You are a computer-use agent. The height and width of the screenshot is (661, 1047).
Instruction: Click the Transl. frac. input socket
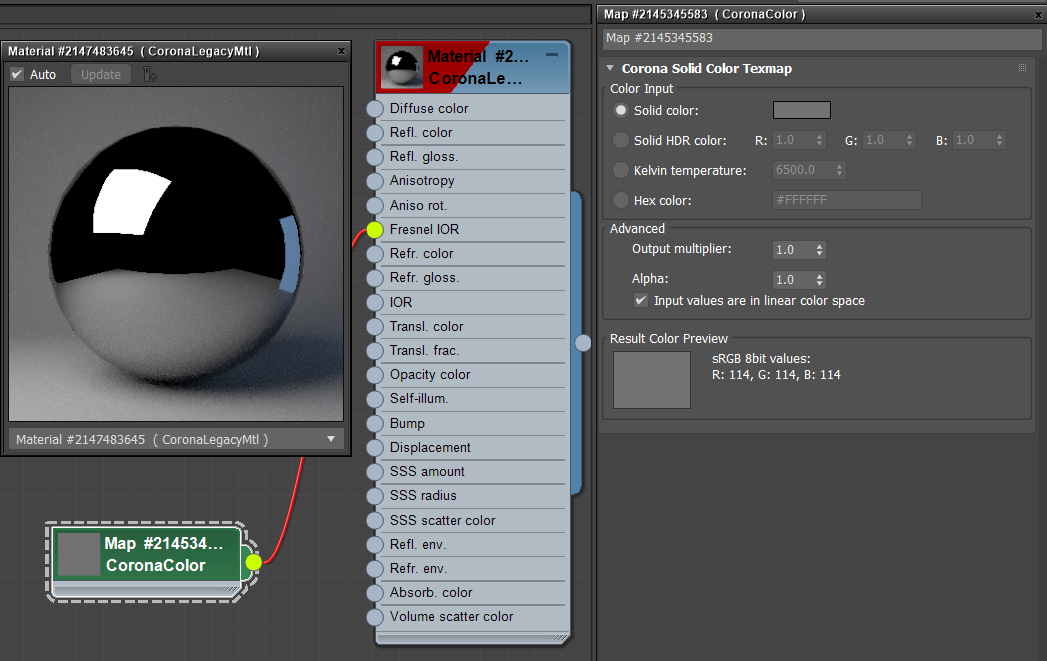[375, 351]
